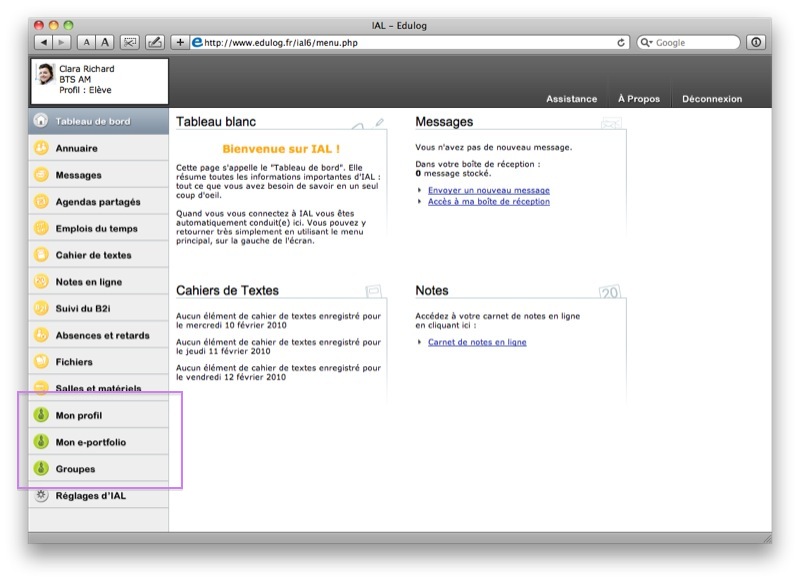
Task: Increase text size with large A button
Action: [x=105, y=43]
